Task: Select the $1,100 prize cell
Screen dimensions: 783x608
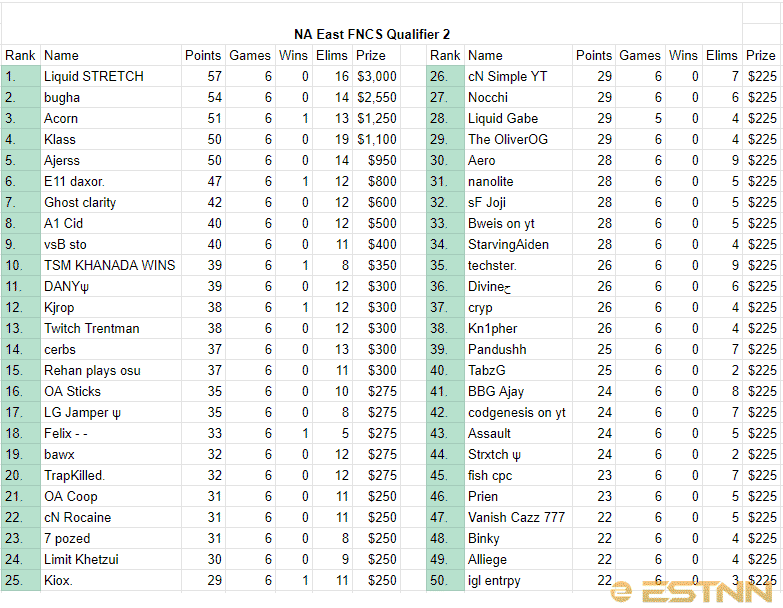Action: [377, 139]
